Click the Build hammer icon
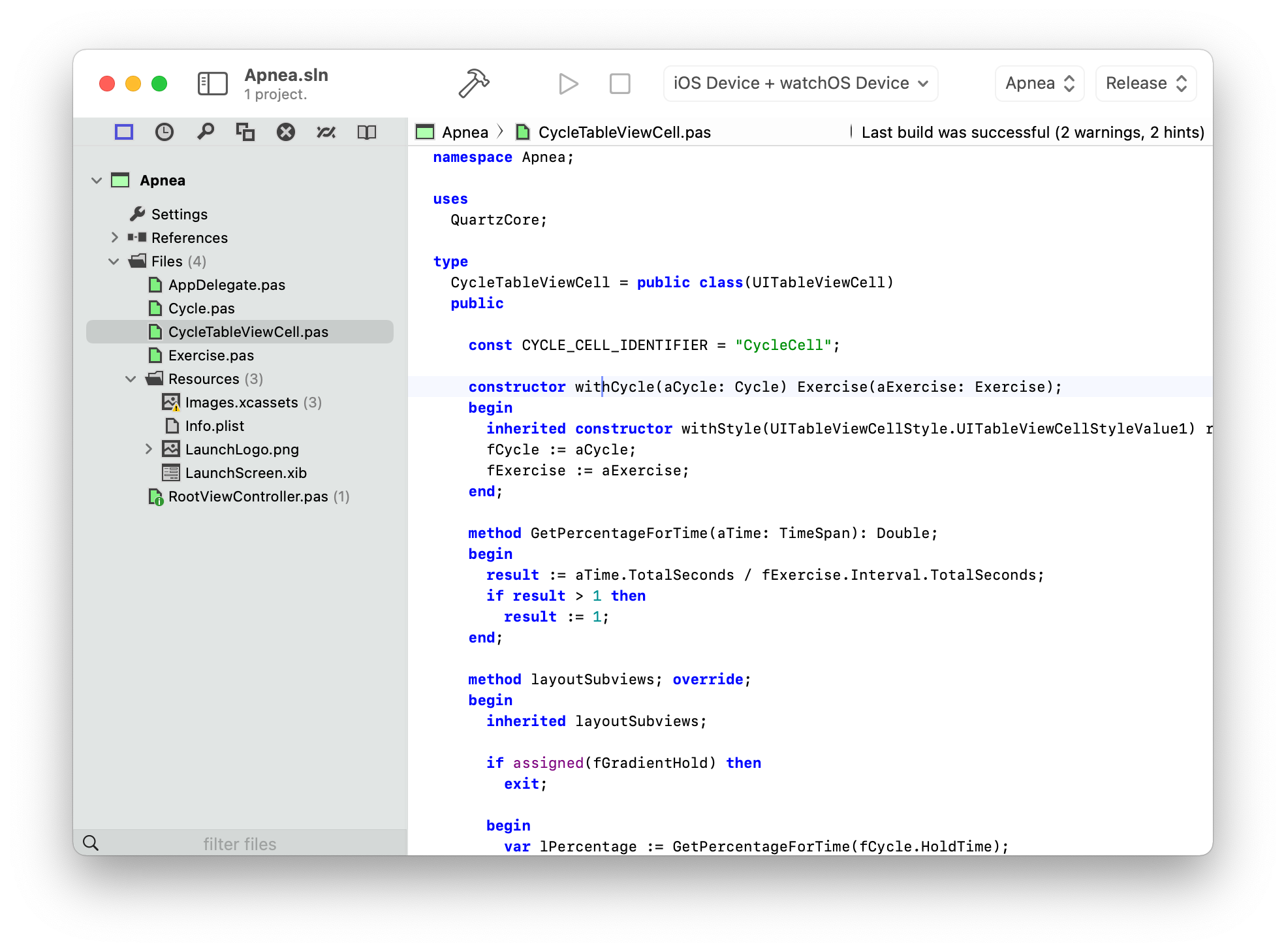 (x=474, y=84)
